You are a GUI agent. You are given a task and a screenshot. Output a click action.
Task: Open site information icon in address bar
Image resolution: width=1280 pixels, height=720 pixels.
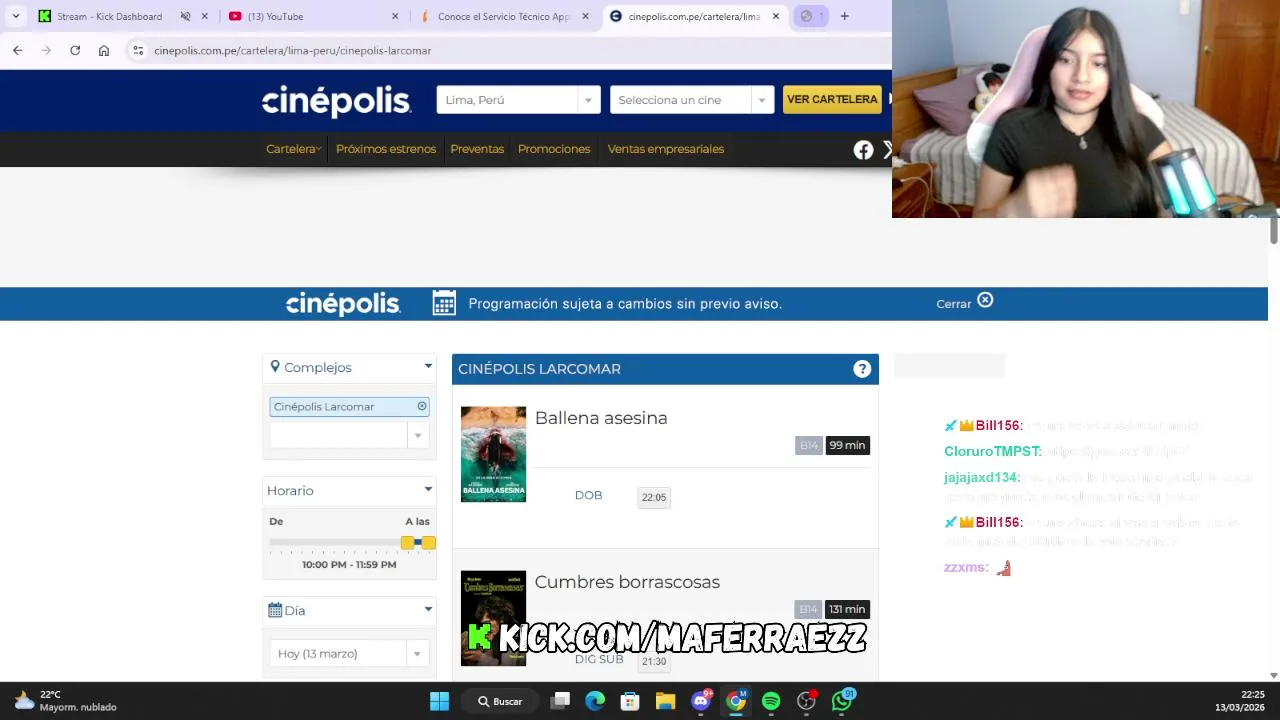138,50
